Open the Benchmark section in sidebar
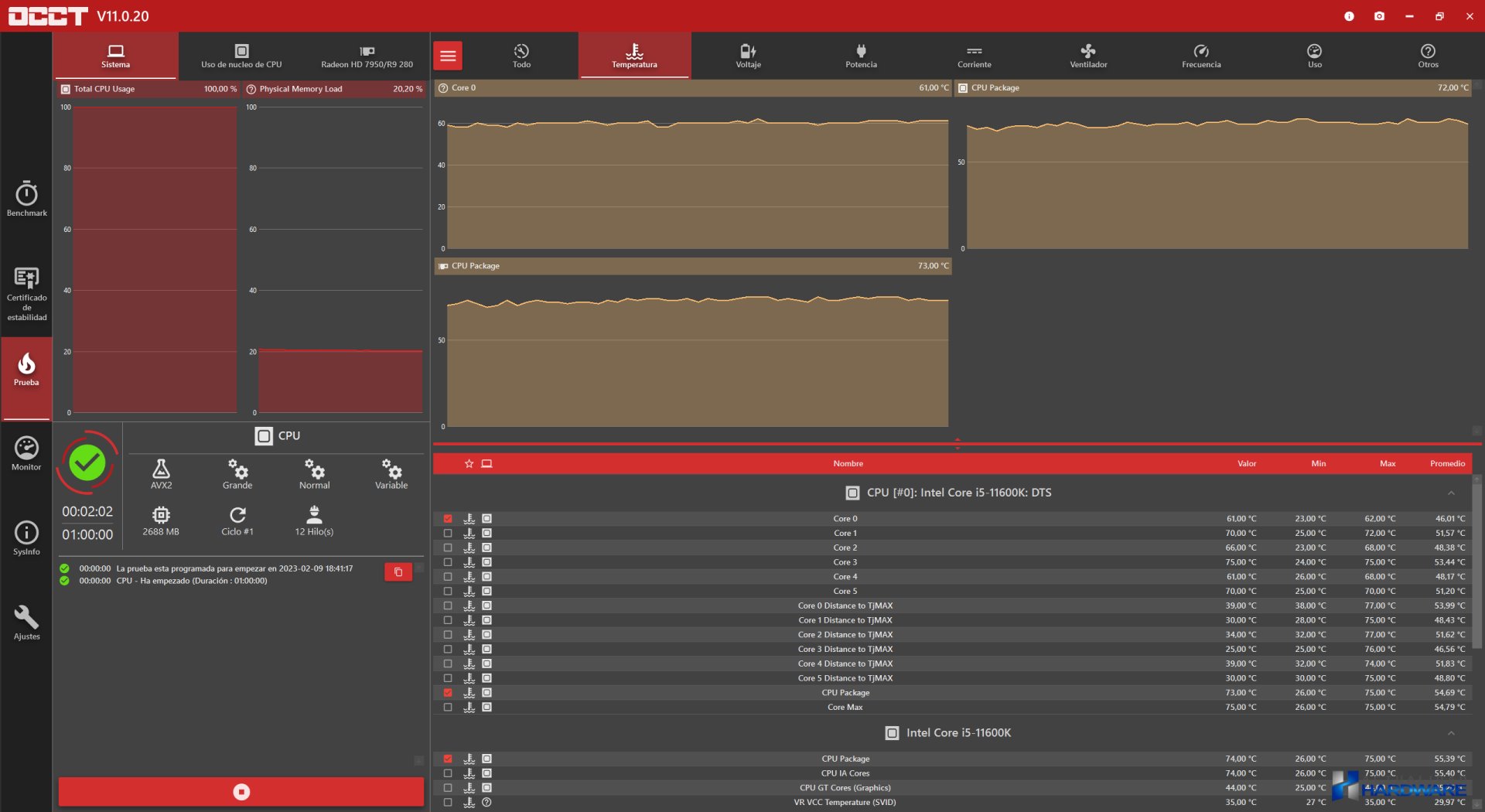The image size is (1485, 812). pos(26,199)
